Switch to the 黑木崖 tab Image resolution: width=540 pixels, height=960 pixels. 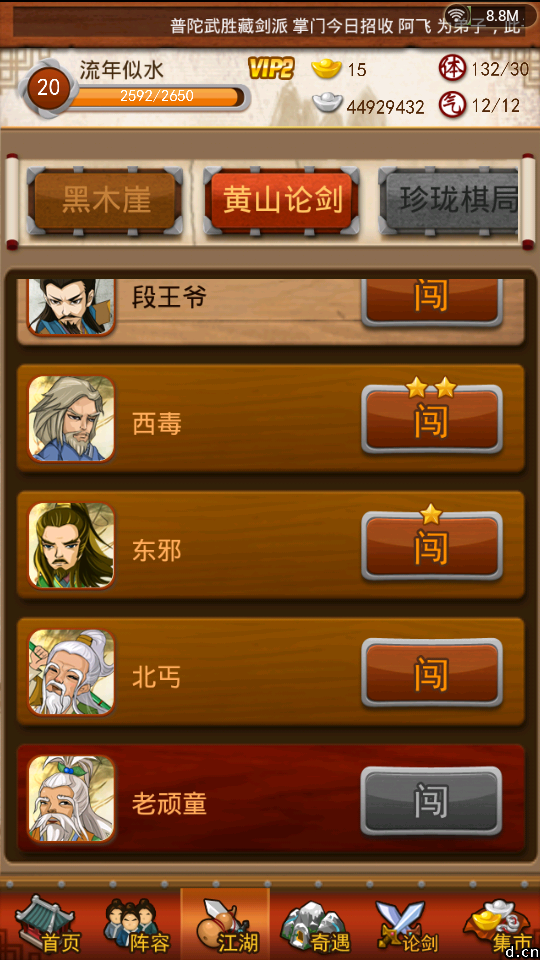pyautogui.click(x=106, y=201)
